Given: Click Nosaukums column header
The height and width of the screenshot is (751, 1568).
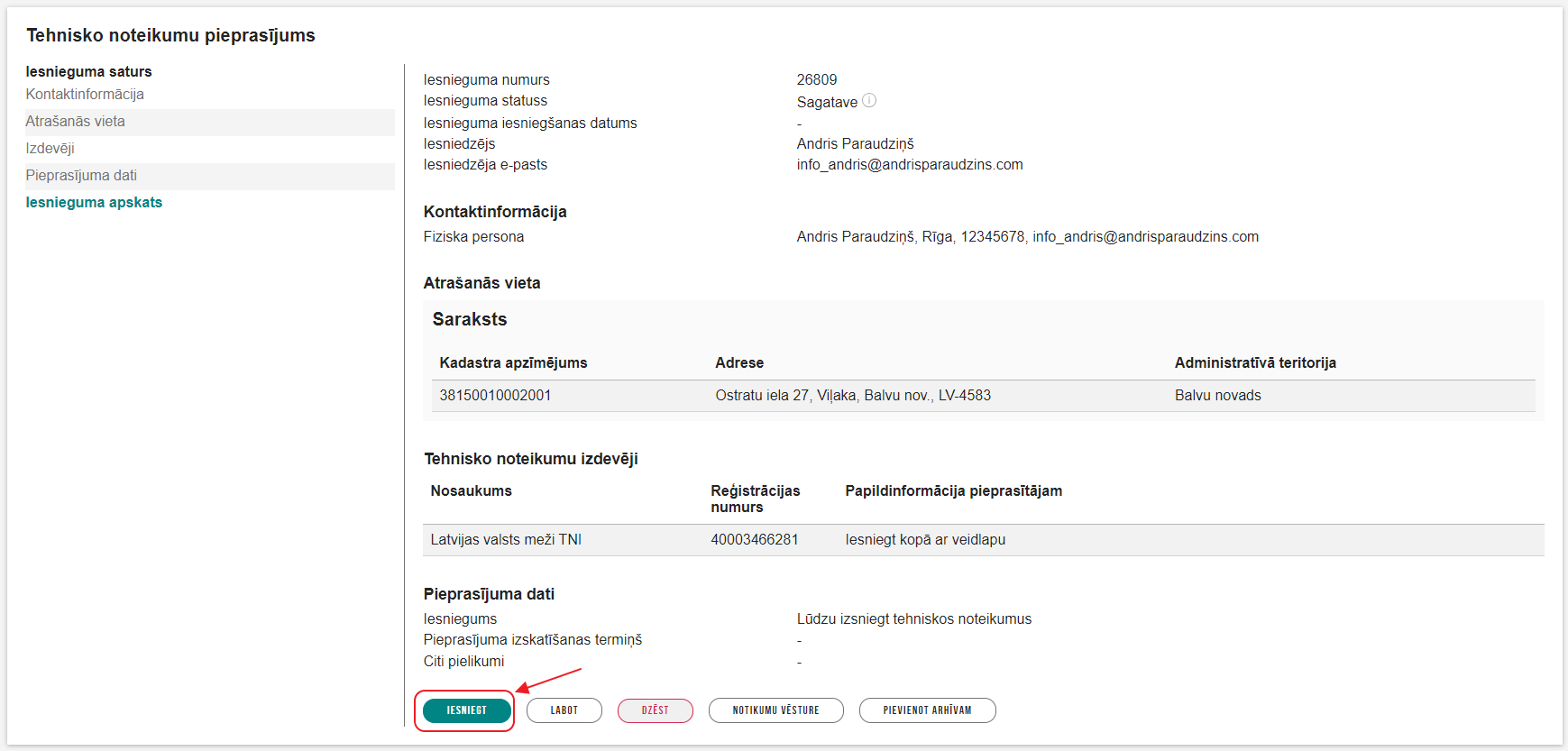Looking at the screenshot, I should [471, 491].
